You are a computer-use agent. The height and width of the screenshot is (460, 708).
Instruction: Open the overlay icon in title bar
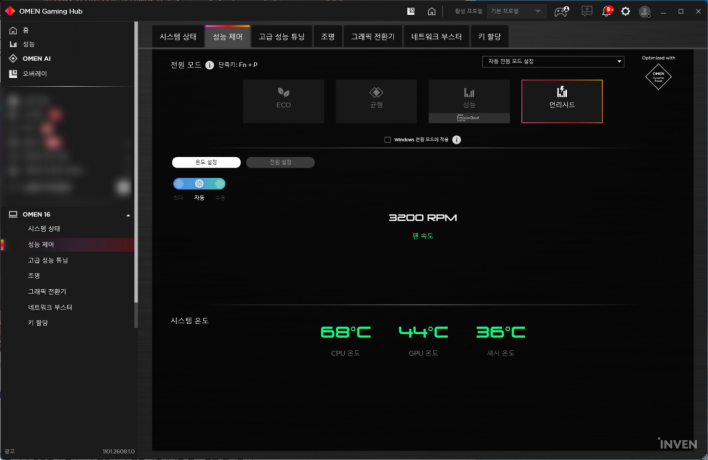click(x=410, y=11)
